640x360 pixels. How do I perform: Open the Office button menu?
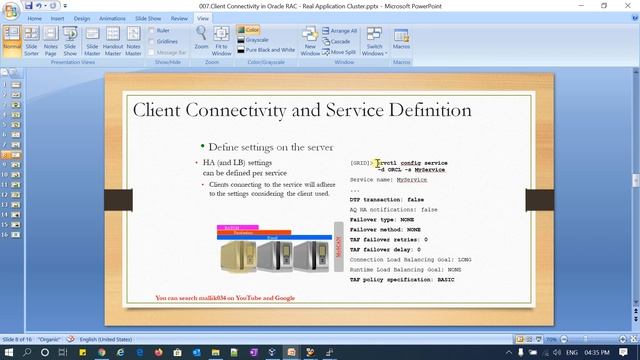pyautogui.click(x=11, y=11)
